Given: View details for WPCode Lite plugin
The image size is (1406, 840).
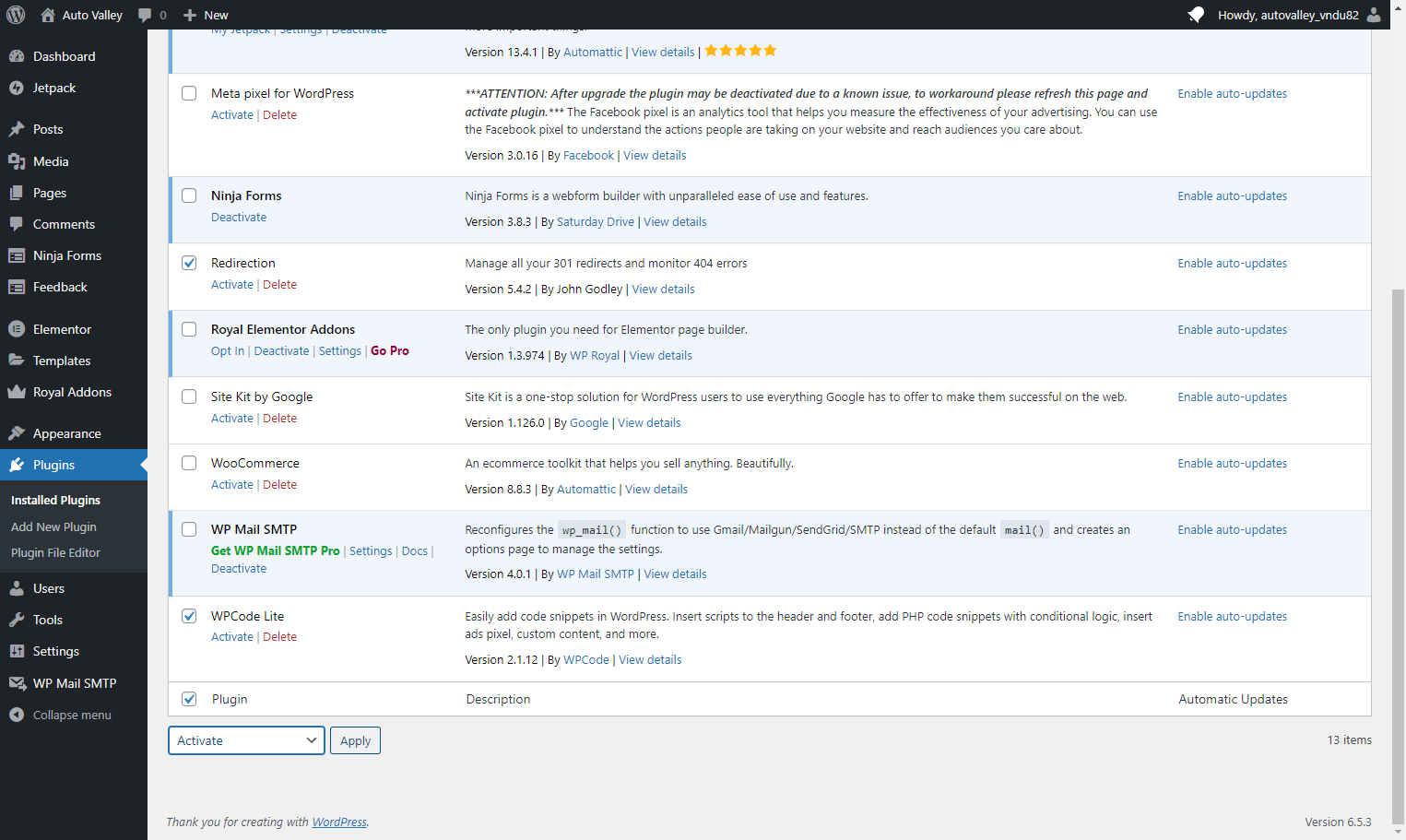Looking at the screenshot, I should pyautogui.click(x=650, y=660).
